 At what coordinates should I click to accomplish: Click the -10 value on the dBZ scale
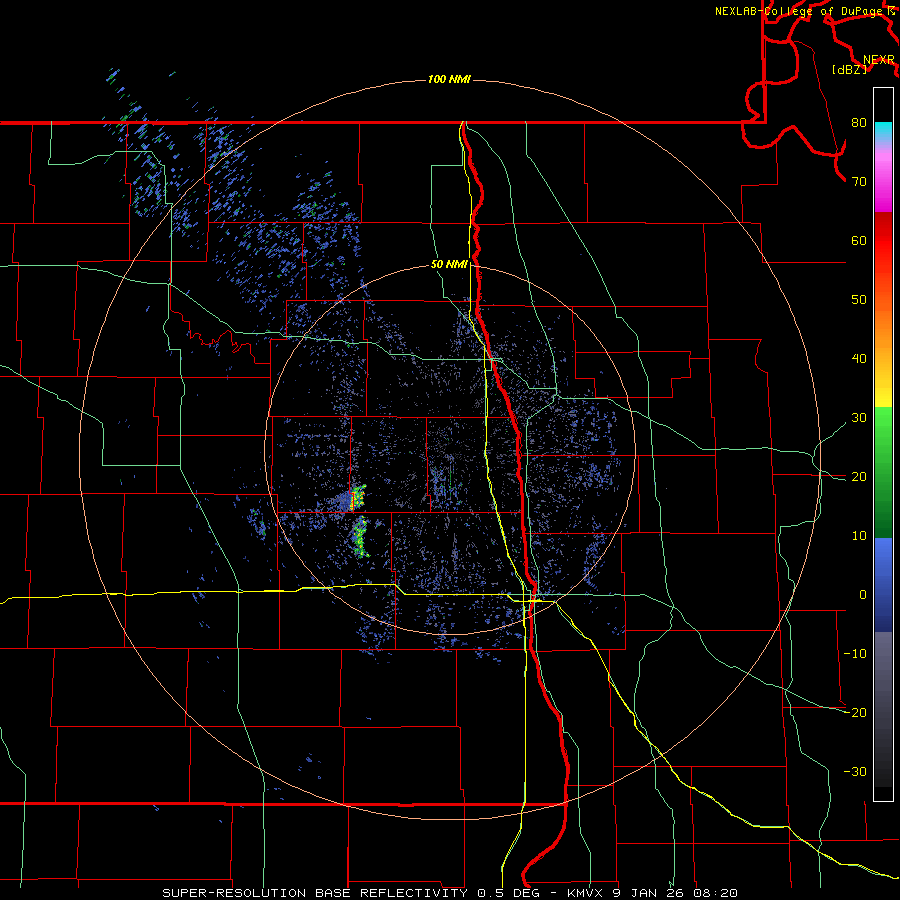coord(855,654)
